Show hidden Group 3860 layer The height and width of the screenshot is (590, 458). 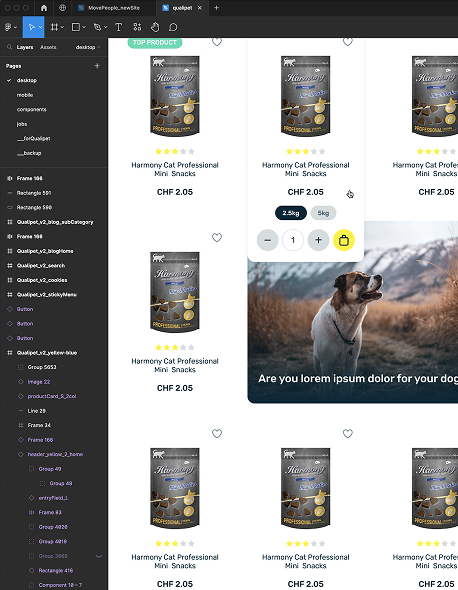point(99,556)
